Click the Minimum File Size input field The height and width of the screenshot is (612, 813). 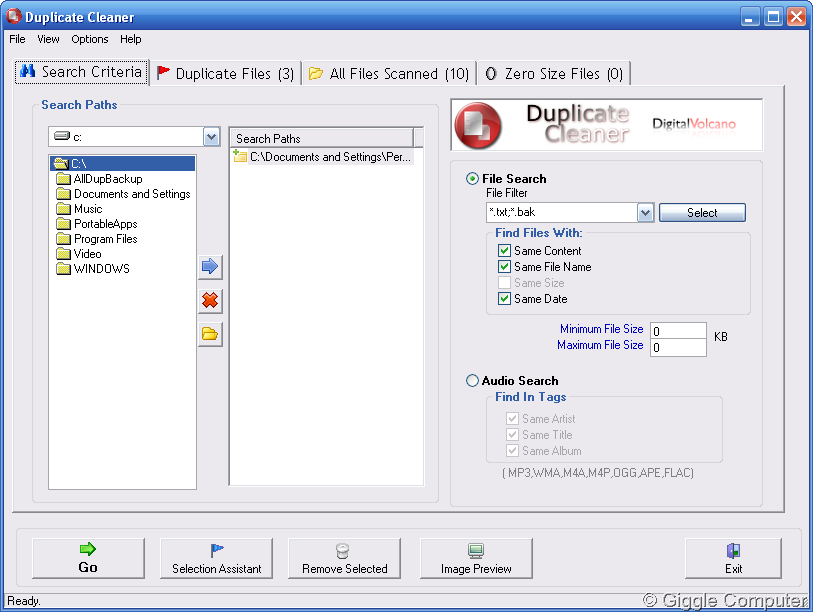point(678,331)
